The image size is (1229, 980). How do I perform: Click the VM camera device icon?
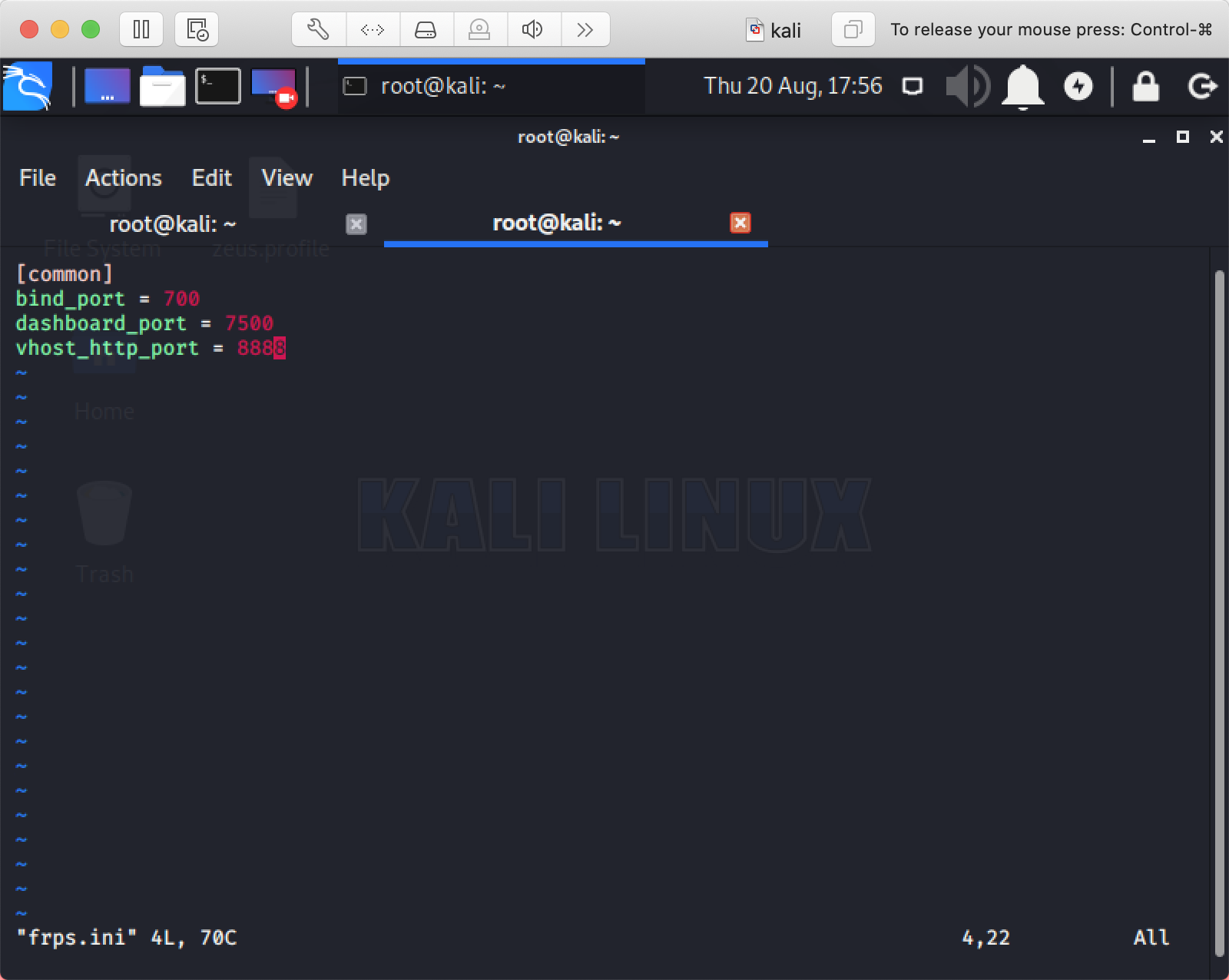click(x=479, y=29)
